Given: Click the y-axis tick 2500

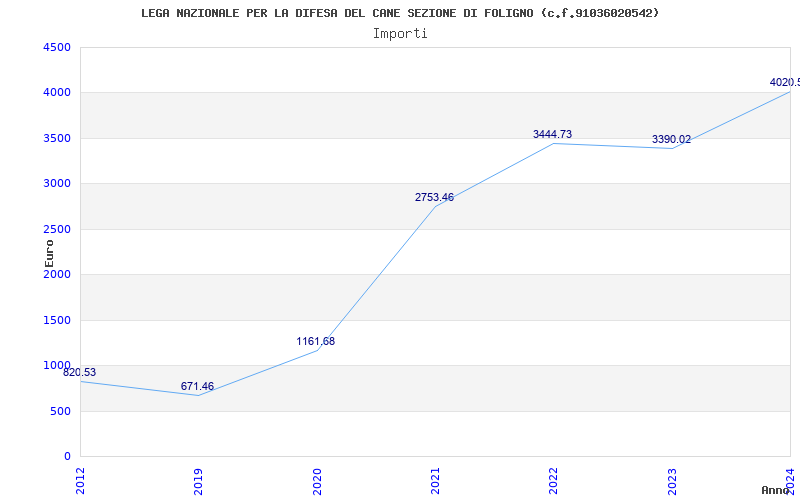Looking at the screenshot, I should [x=57, y=230].
